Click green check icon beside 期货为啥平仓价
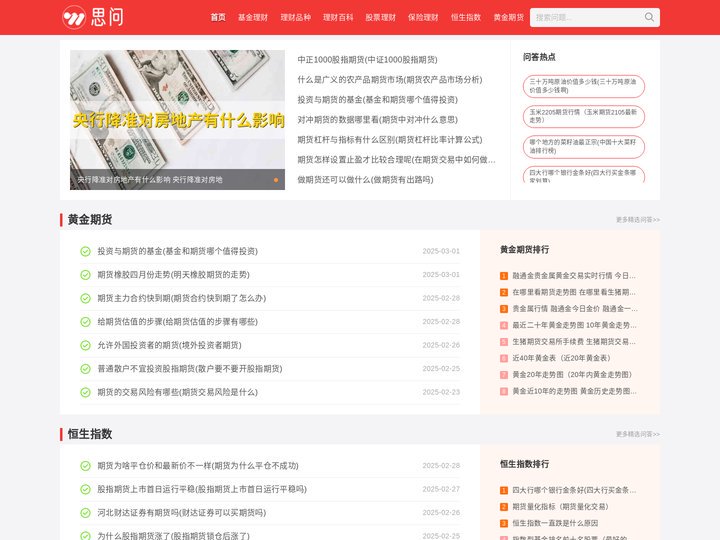The image size is (720, 540). click(x=85, y=466)
